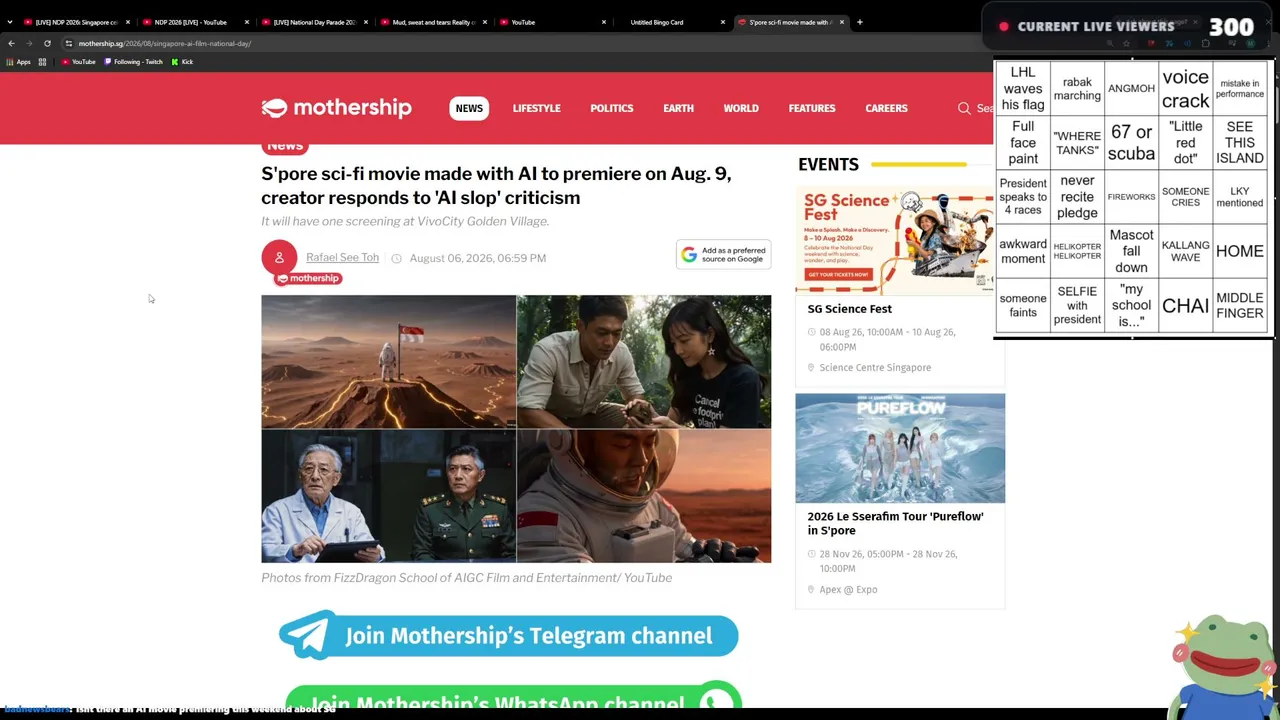Mark the 'ANGMOH' bingo square
The height and width of the screenshot is (720, 1280).
tap(1131, 88)
